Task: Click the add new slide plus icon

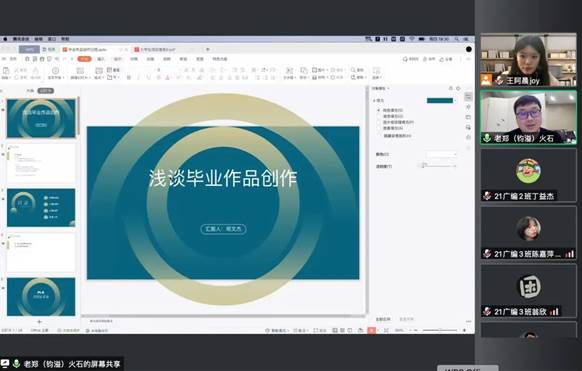Action: [x=39, y=322]
